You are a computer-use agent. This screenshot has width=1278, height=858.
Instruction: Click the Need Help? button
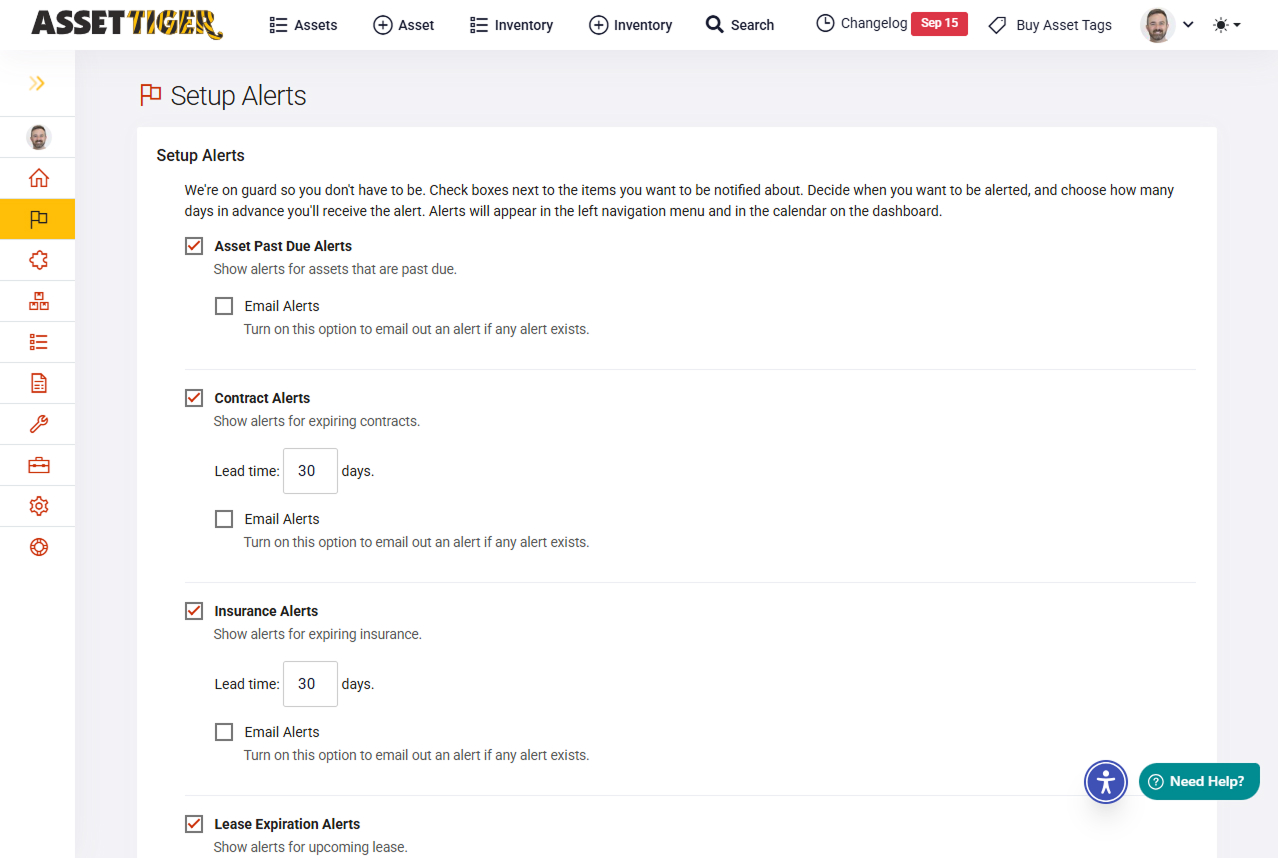(1198, 782)
